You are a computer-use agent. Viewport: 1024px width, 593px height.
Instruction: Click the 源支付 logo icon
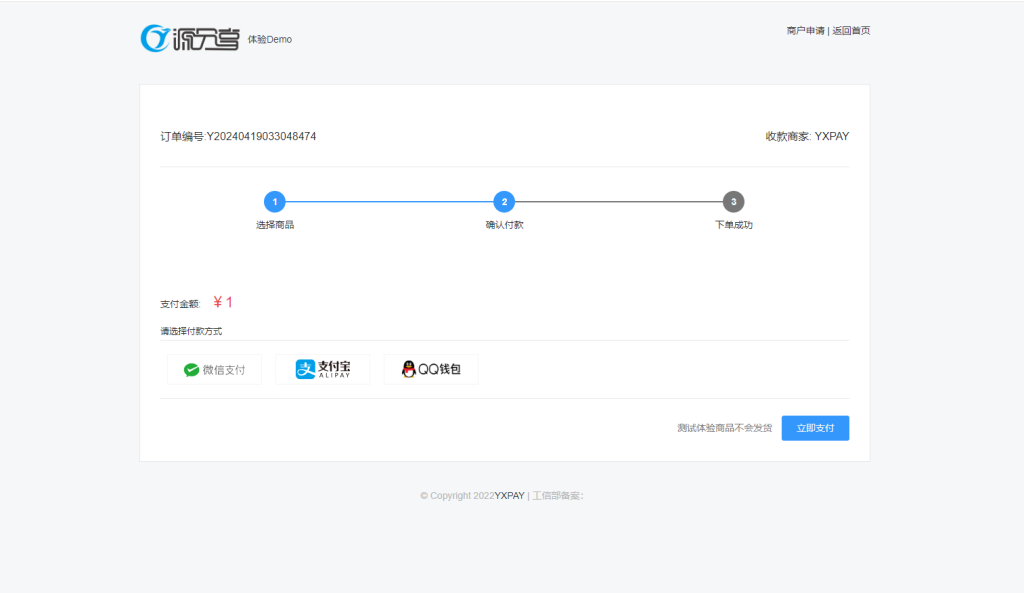[x=190, y=38]
